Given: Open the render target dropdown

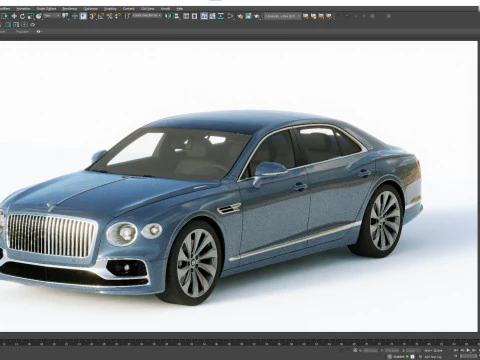Looking at the screenshot, I should [282, 16].
